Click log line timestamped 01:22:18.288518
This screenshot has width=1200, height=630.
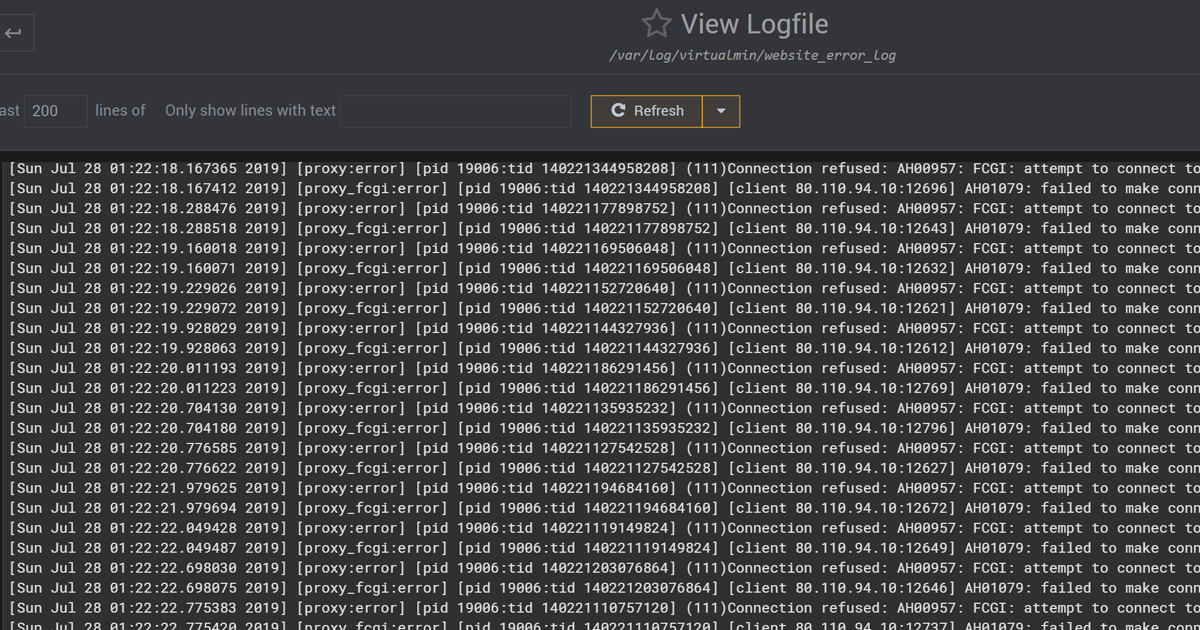point(604,228)
